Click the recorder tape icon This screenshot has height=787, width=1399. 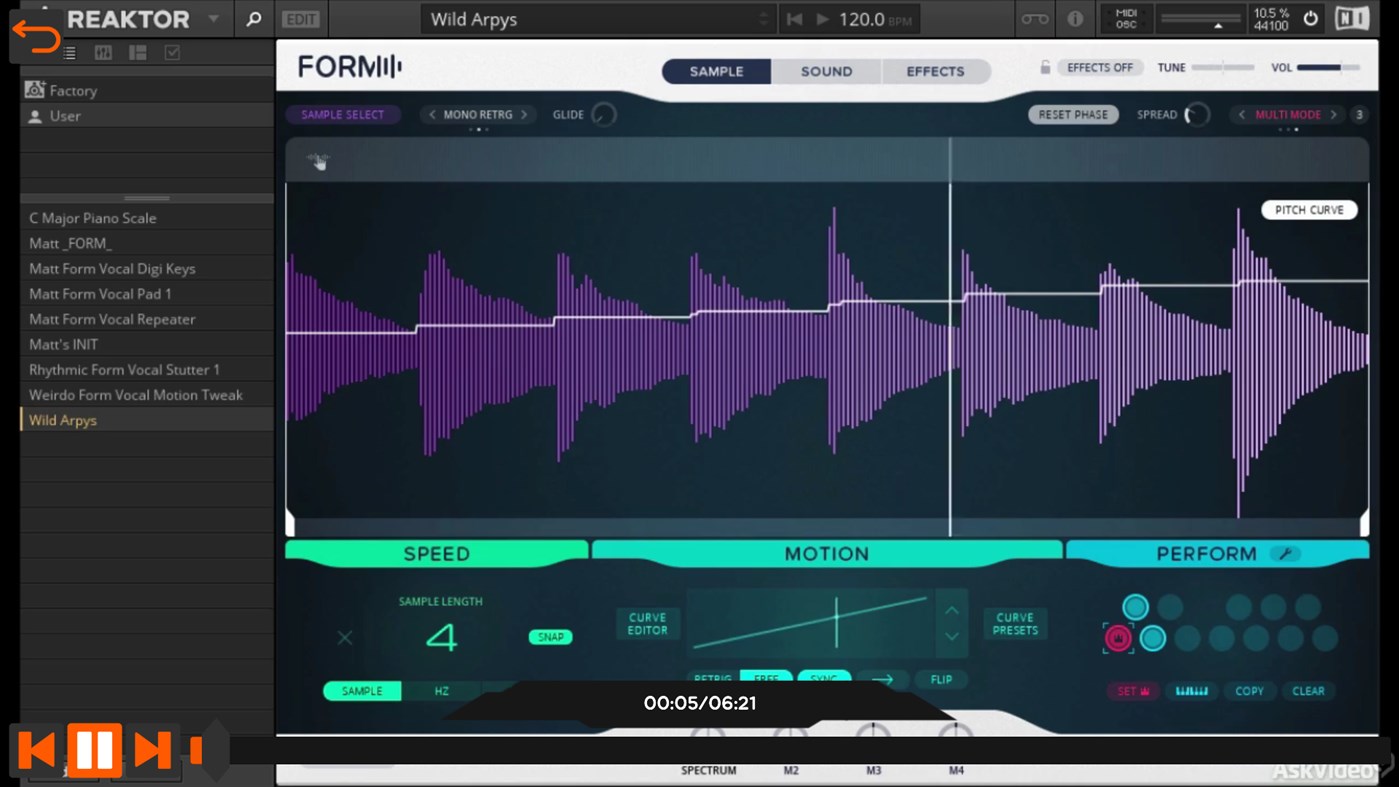tap(1035, 19)
